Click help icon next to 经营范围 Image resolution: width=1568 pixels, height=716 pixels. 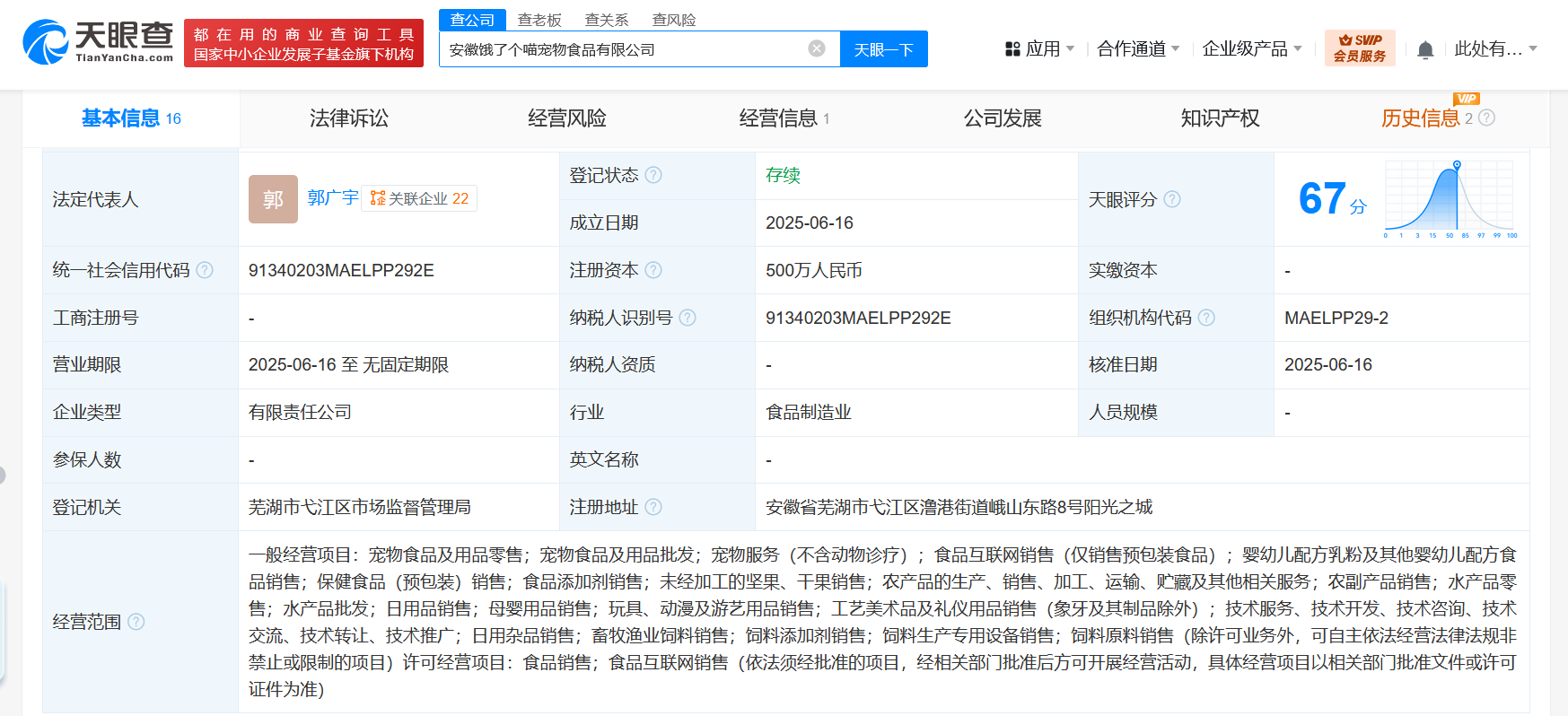pos(136,622)
